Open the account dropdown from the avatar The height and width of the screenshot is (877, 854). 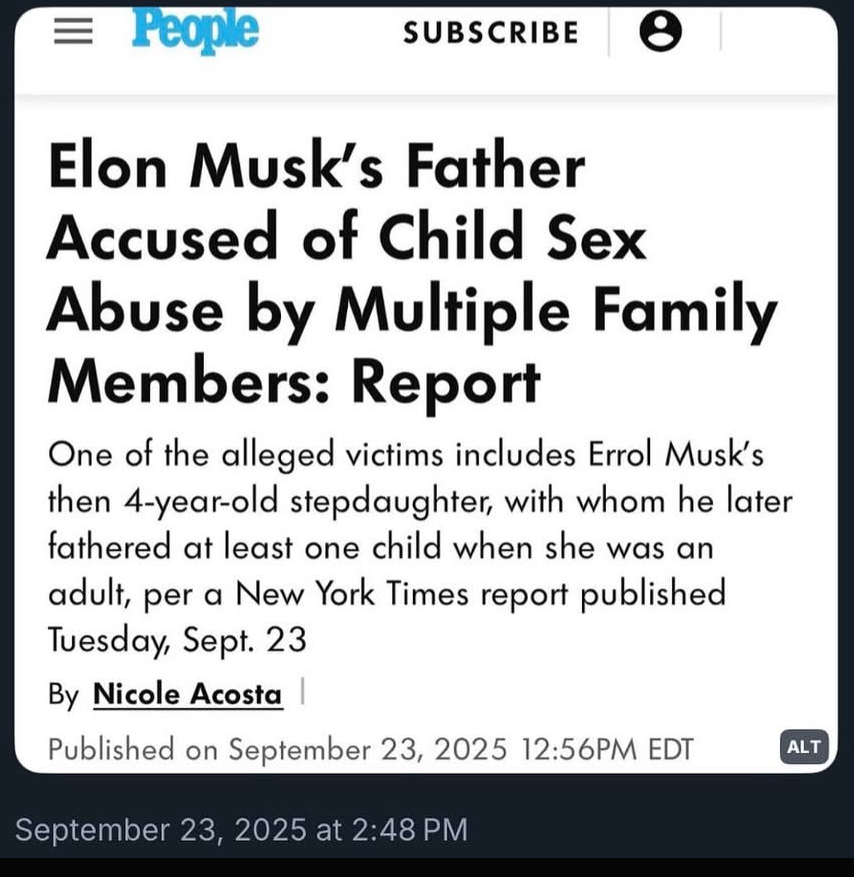pyautogui.click(x=661, y=31)
